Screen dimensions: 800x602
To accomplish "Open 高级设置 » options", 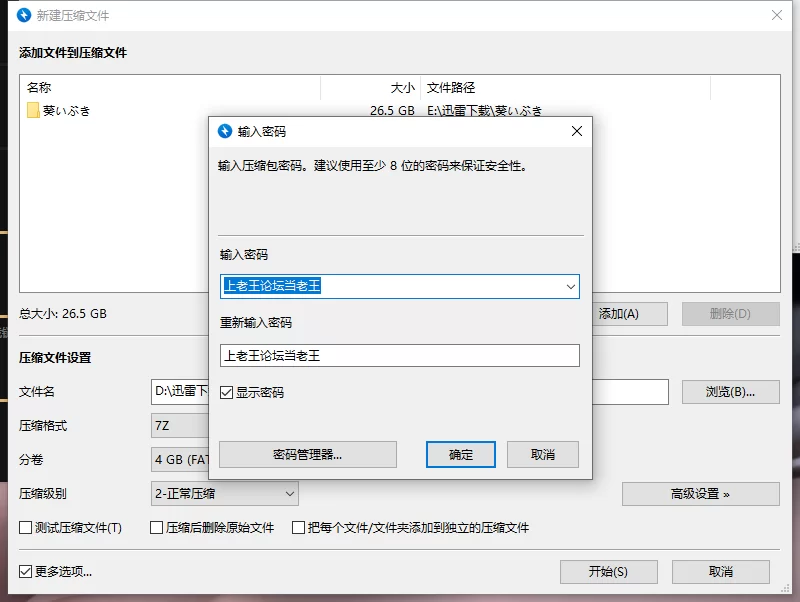I will tap(701, 494).
